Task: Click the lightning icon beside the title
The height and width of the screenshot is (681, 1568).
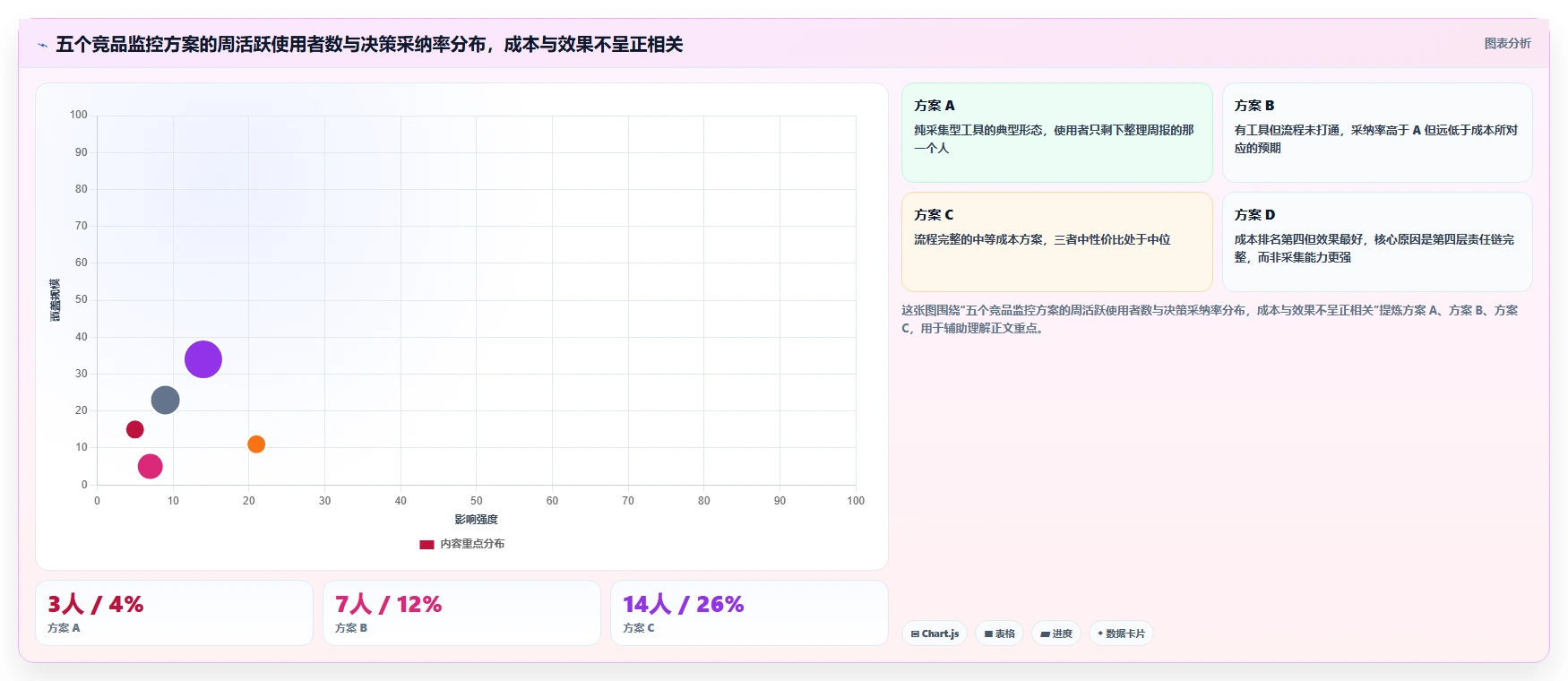Action: 42,45
